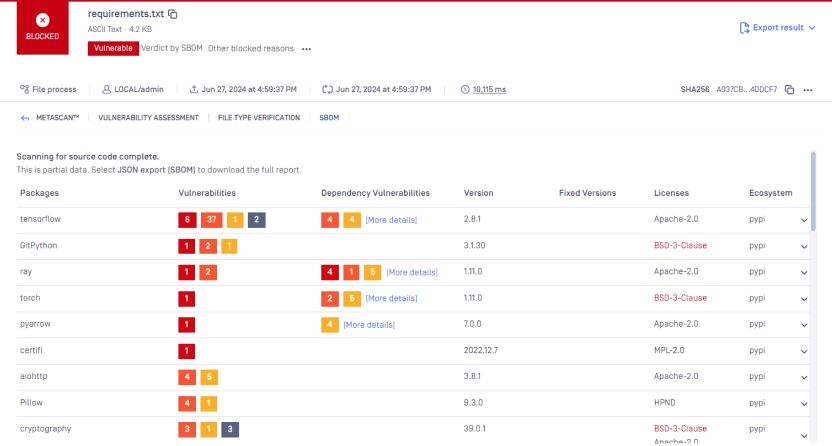Click the 10,115 ms scan duration link
This screenshot has height=446, width=832.
[x=489, y=90]
